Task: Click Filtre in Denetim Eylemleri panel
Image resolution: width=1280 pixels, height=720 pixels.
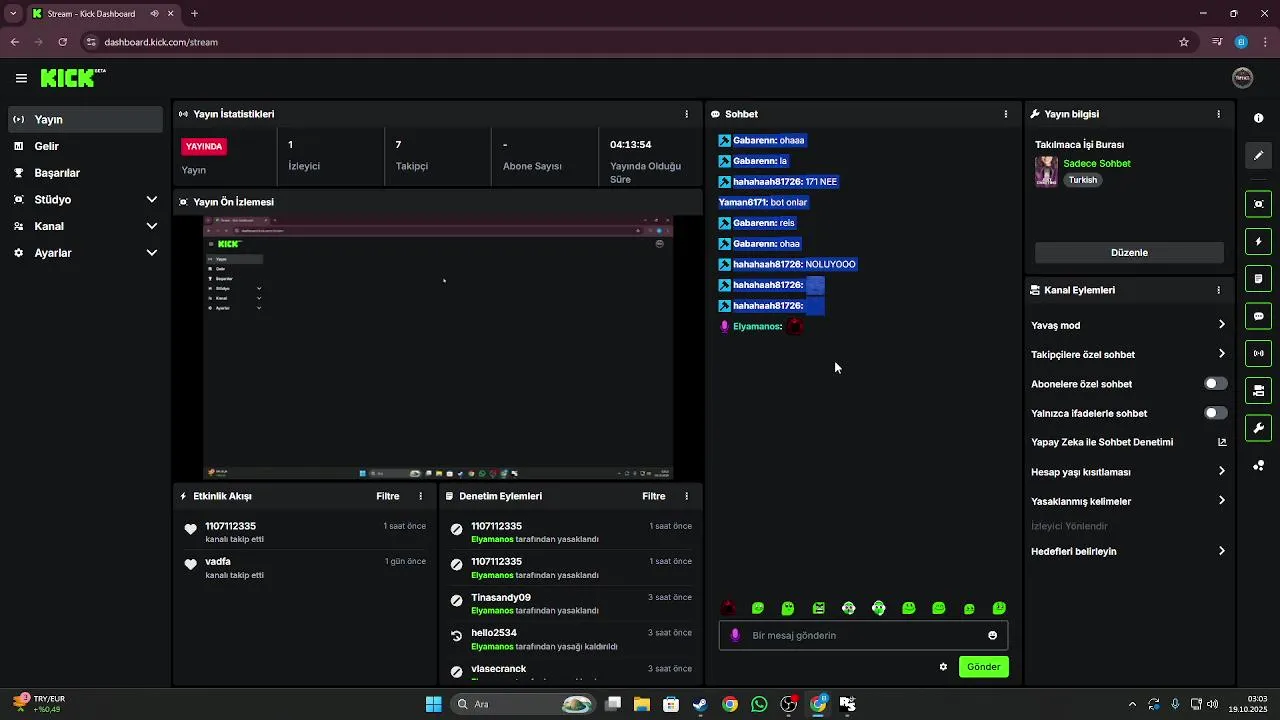Action: pos(654,496)
